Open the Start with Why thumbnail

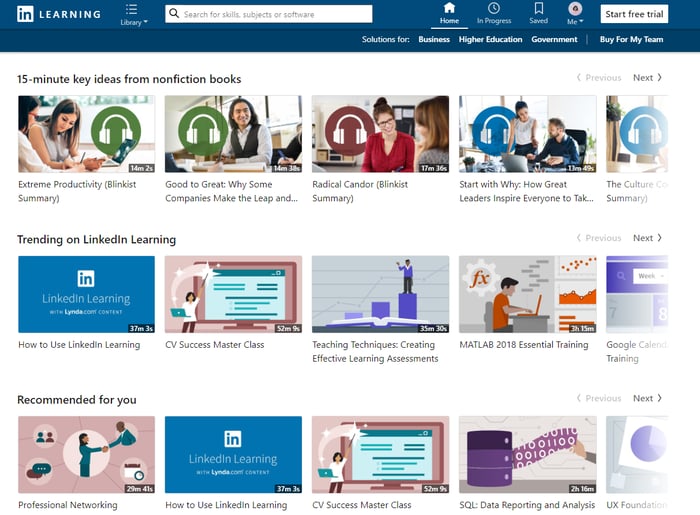pos(528,134)
